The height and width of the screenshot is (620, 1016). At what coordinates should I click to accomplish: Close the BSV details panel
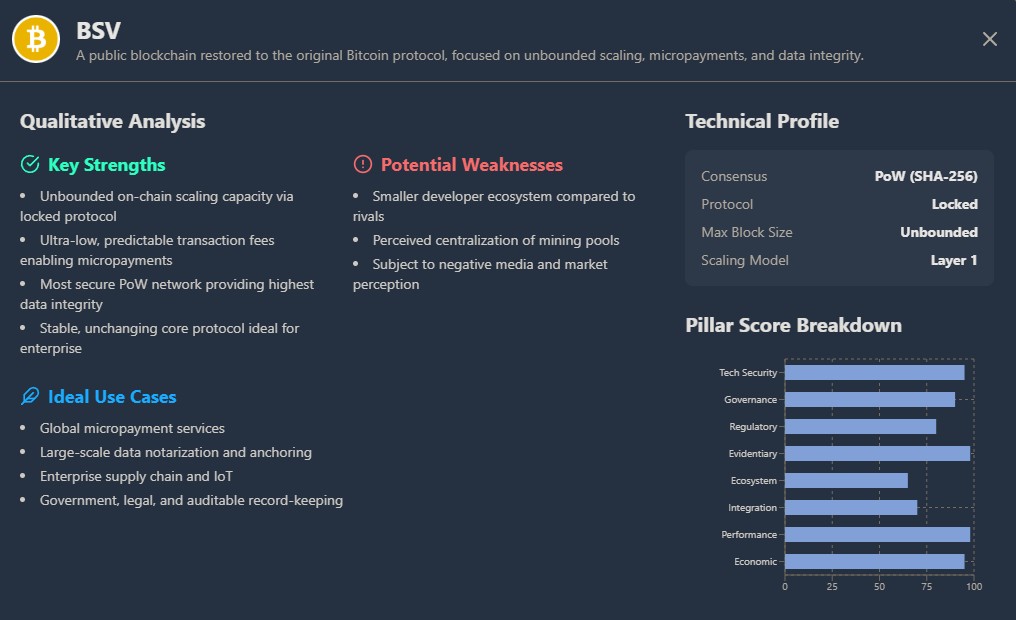(989, 39)
